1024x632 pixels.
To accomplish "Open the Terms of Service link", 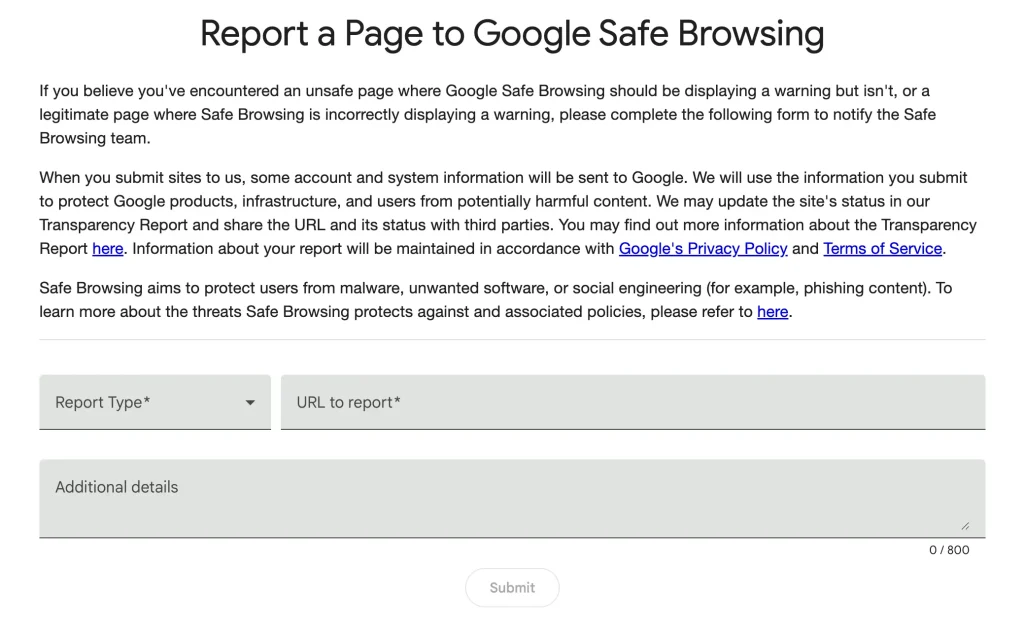I will click(882, 249).
